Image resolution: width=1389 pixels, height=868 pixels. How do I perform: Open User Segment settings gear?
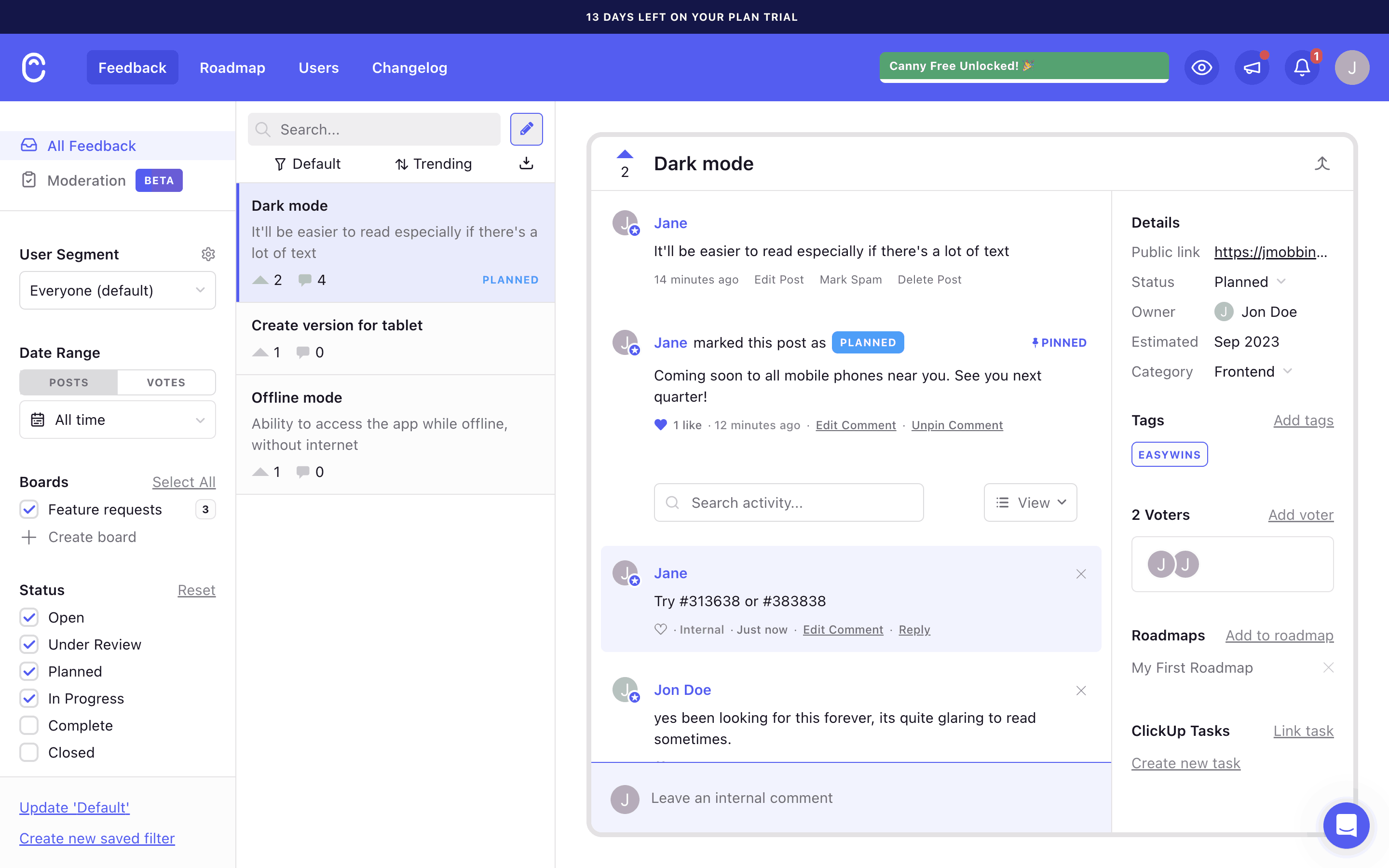208,254
